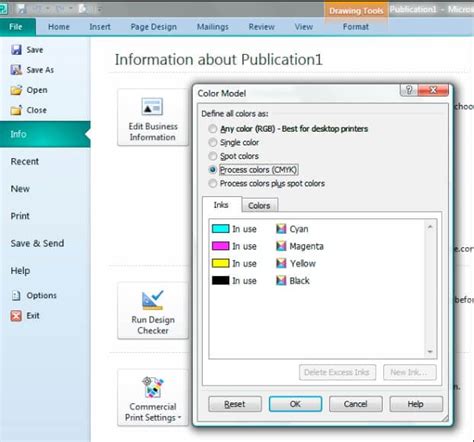The image size is (474, 442).
Task: Click the red Exit icon
Action: (16, 315)
